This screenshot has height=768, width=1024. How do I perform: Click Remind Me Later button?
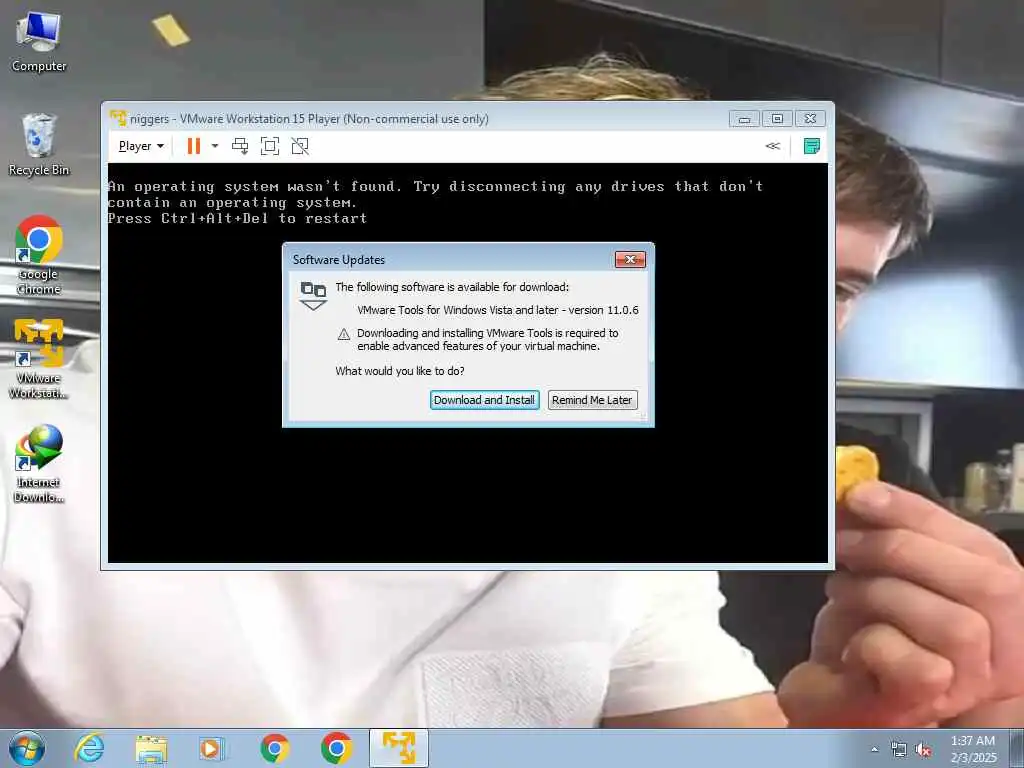click(592, 400)
